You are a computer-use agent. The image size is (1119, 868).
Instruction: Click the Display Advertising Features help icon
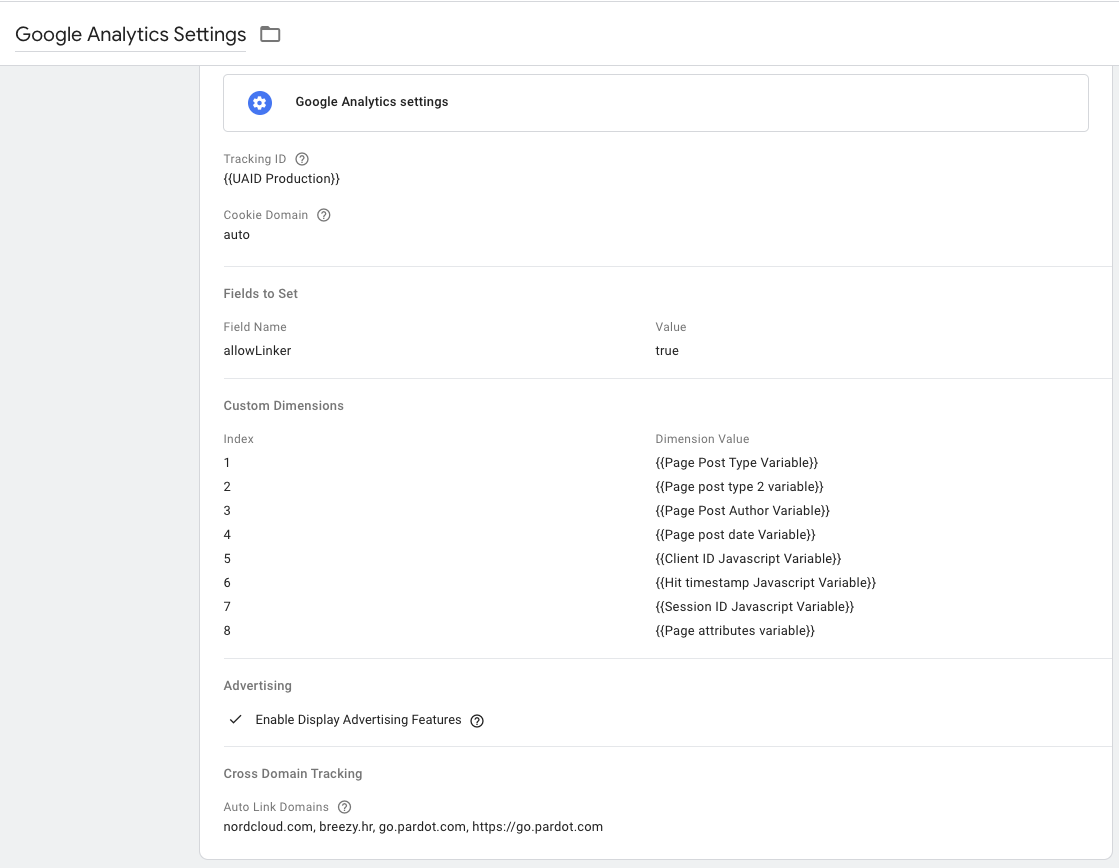(477, 721)
